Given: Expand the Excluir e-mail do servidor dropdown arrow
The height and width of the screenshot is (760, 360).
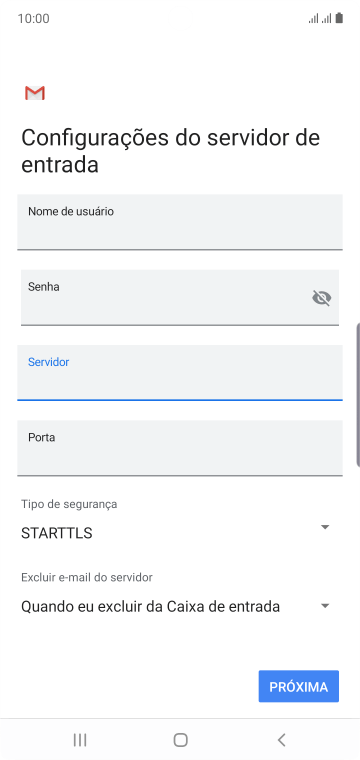Looking at the screenshot, I should tap(325, 606).
